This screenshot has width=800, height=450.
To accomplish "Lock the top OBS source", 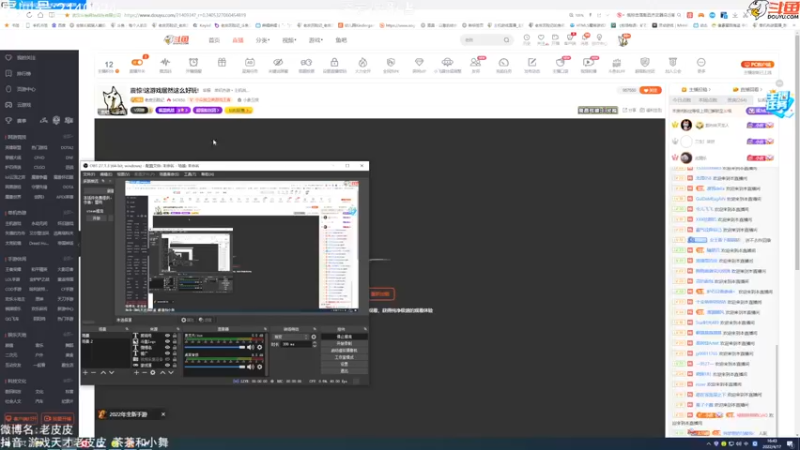I will click(174, 336).
